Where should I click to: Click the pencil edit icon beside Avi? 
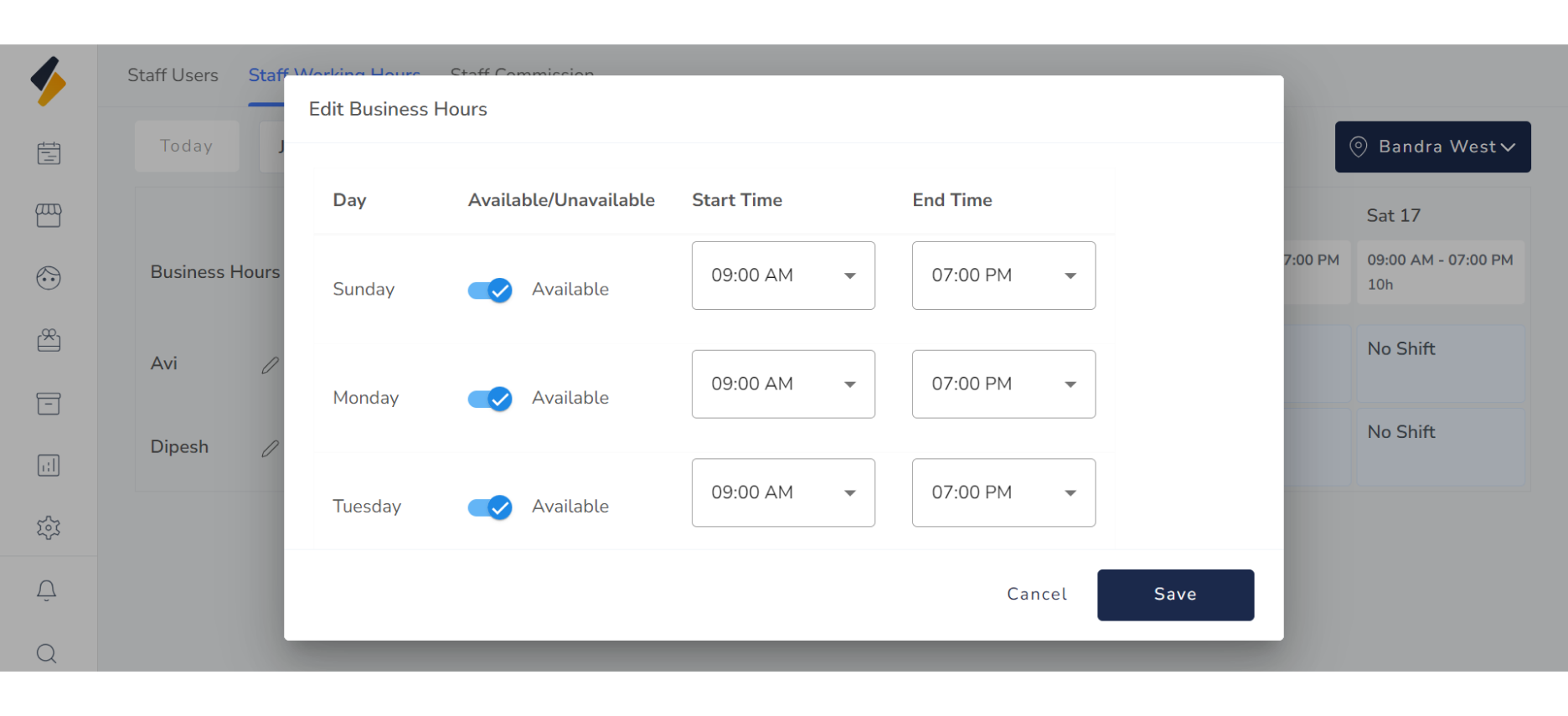tap(270, 365)
